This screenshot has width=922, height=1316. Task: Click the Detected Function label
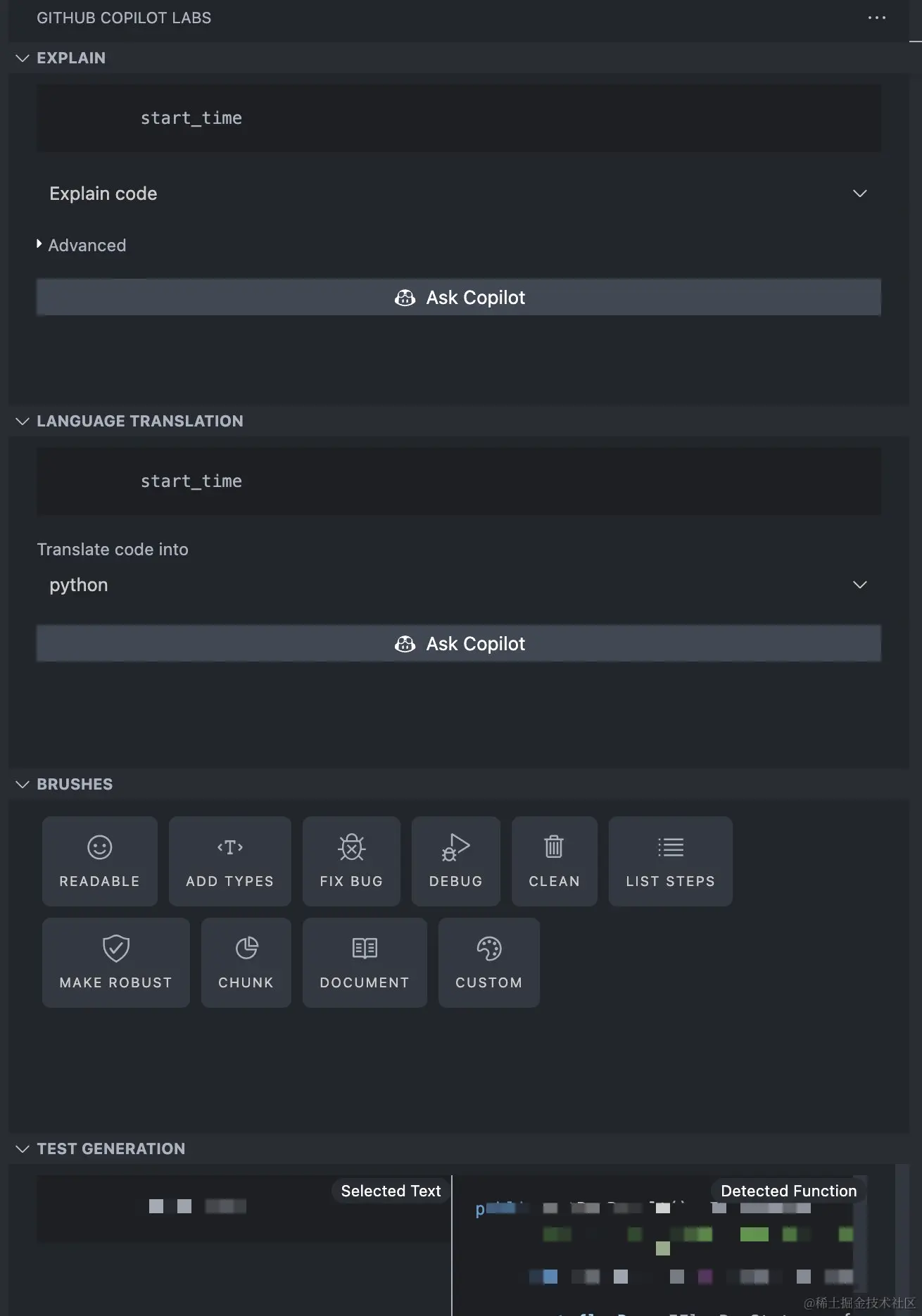[788, 1191]
